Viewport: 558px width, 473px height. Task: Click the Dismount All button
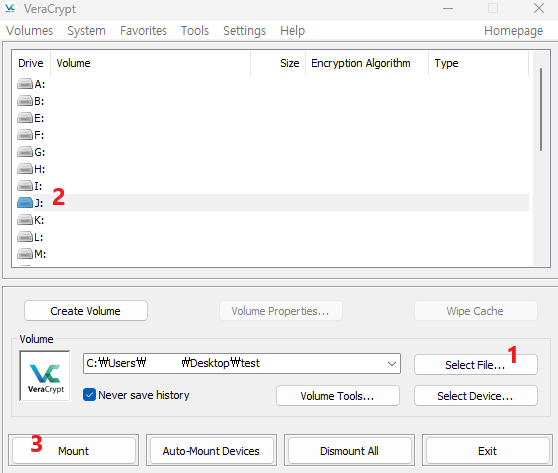click(349, 450)
